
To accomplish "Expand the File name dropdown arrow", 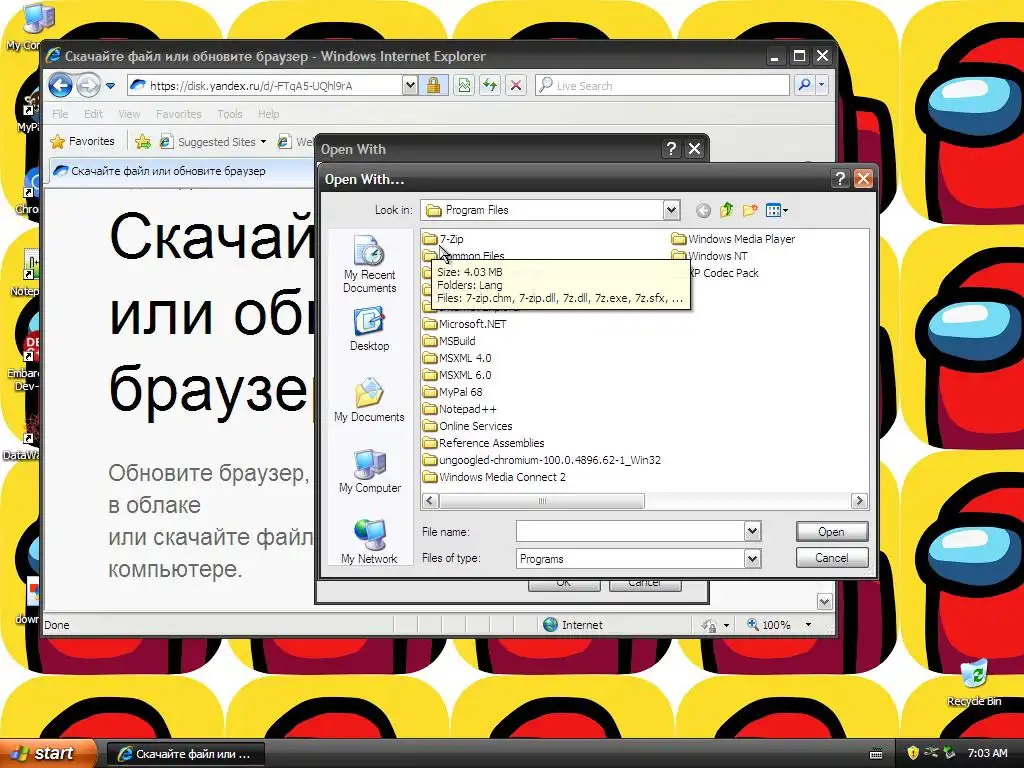I will (752, 531).
